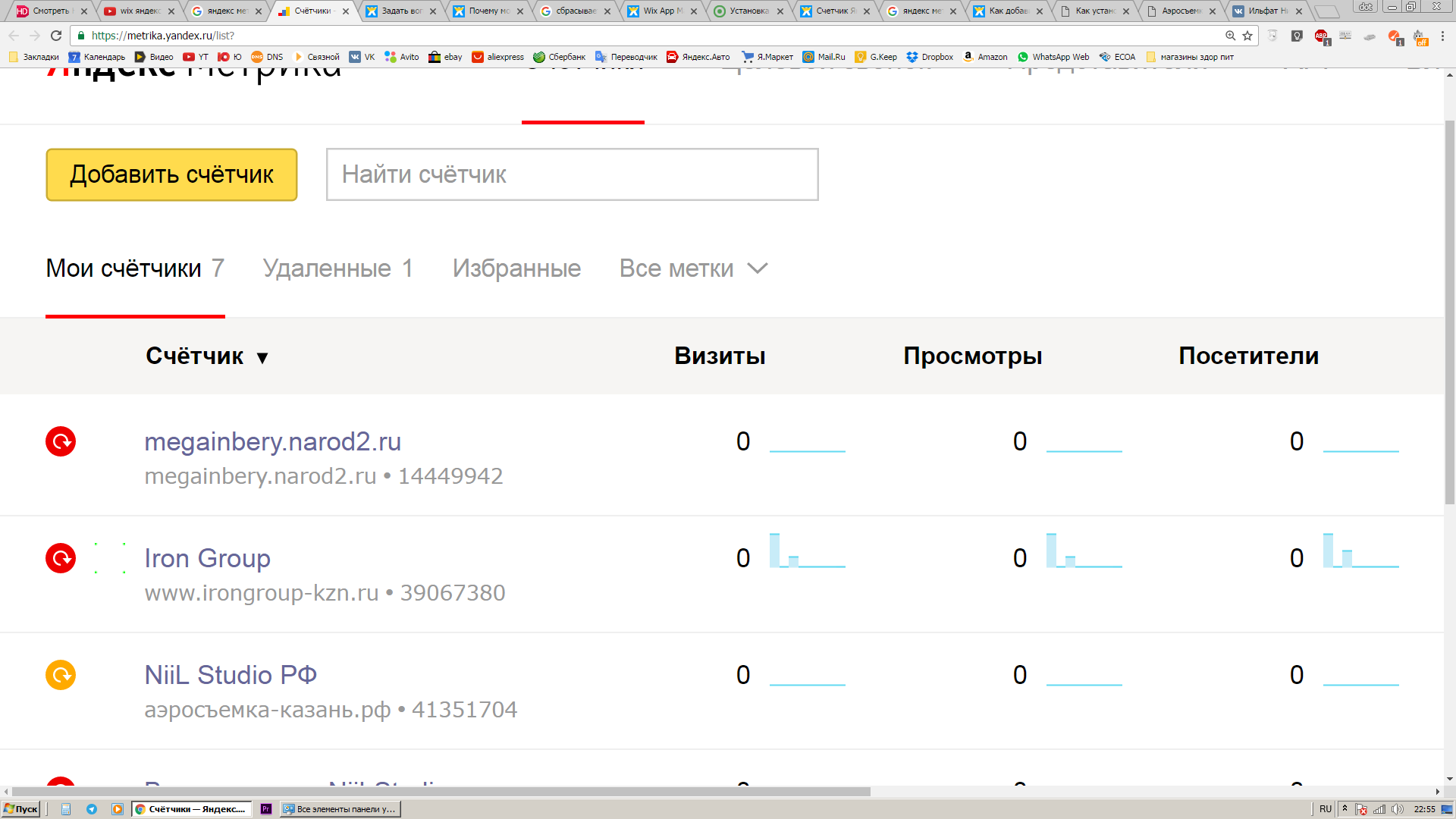Click the Все элементы панели taskbar button
1456x819 pixels.
pyautogui.click(x=340, y=809)
